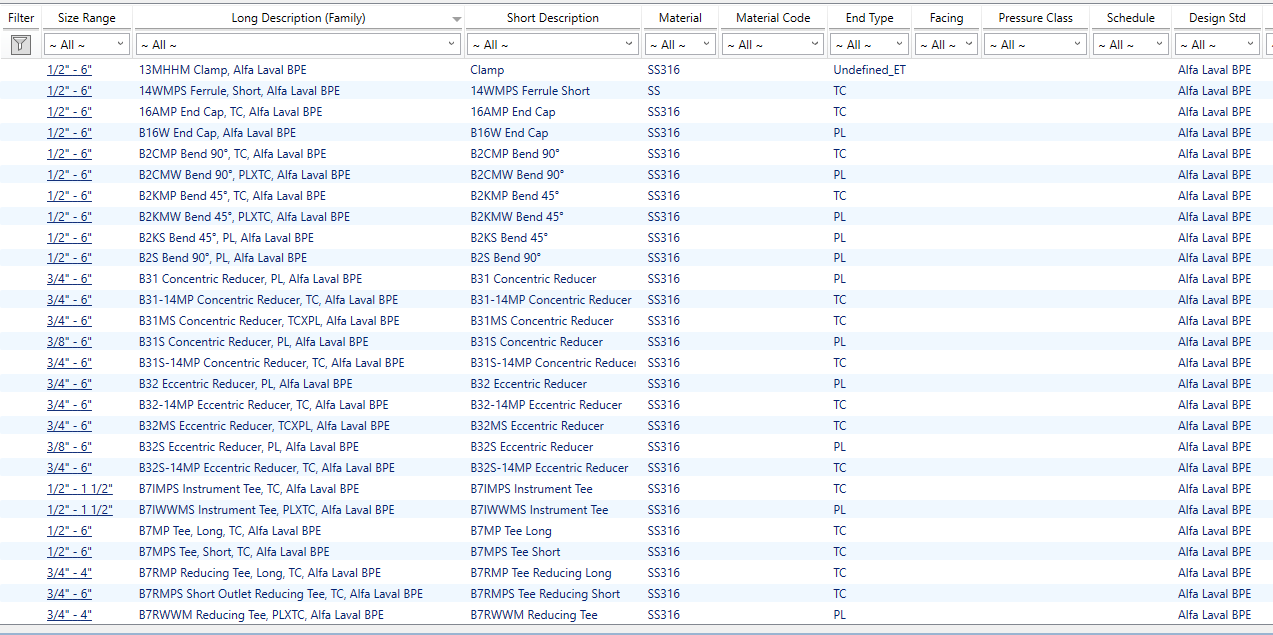Screen dimensions: 1273x635
Task: Open the Long Description filter dropdown
Action: click(299, 44)
